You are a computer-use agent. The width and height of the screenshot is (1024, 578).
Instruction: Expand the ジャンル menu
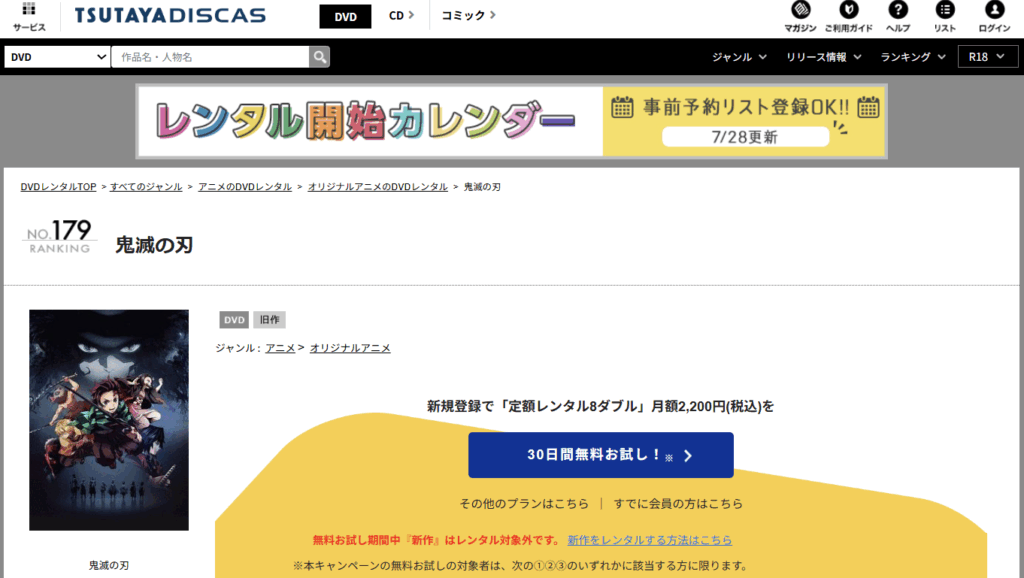[x=739, y=57]
